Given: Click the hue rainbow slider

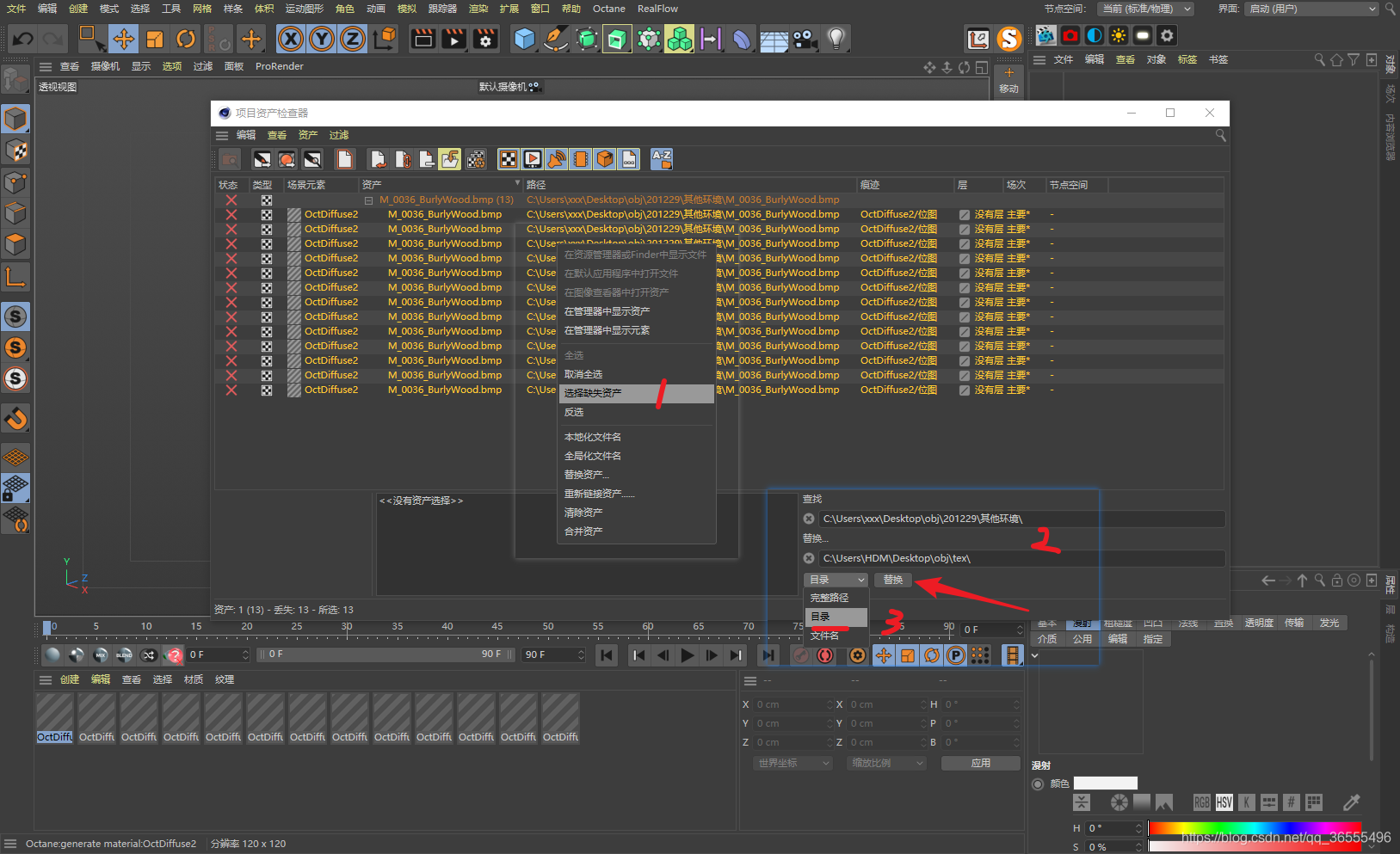Looking at the screenshot, I should point(1255,828).
